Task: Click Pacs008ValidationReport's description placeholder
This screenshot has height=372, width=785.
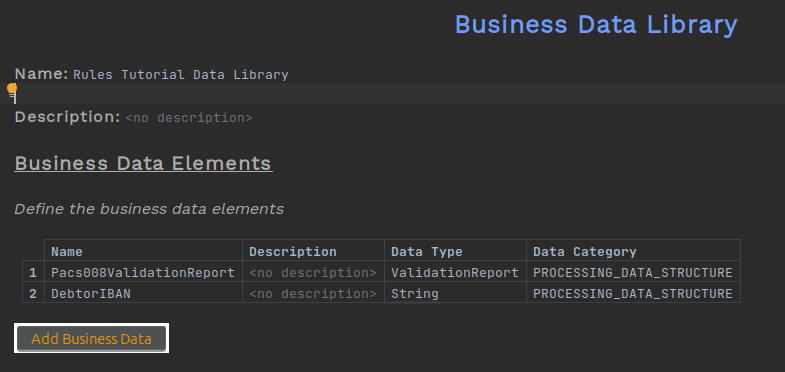Action: 313,272
